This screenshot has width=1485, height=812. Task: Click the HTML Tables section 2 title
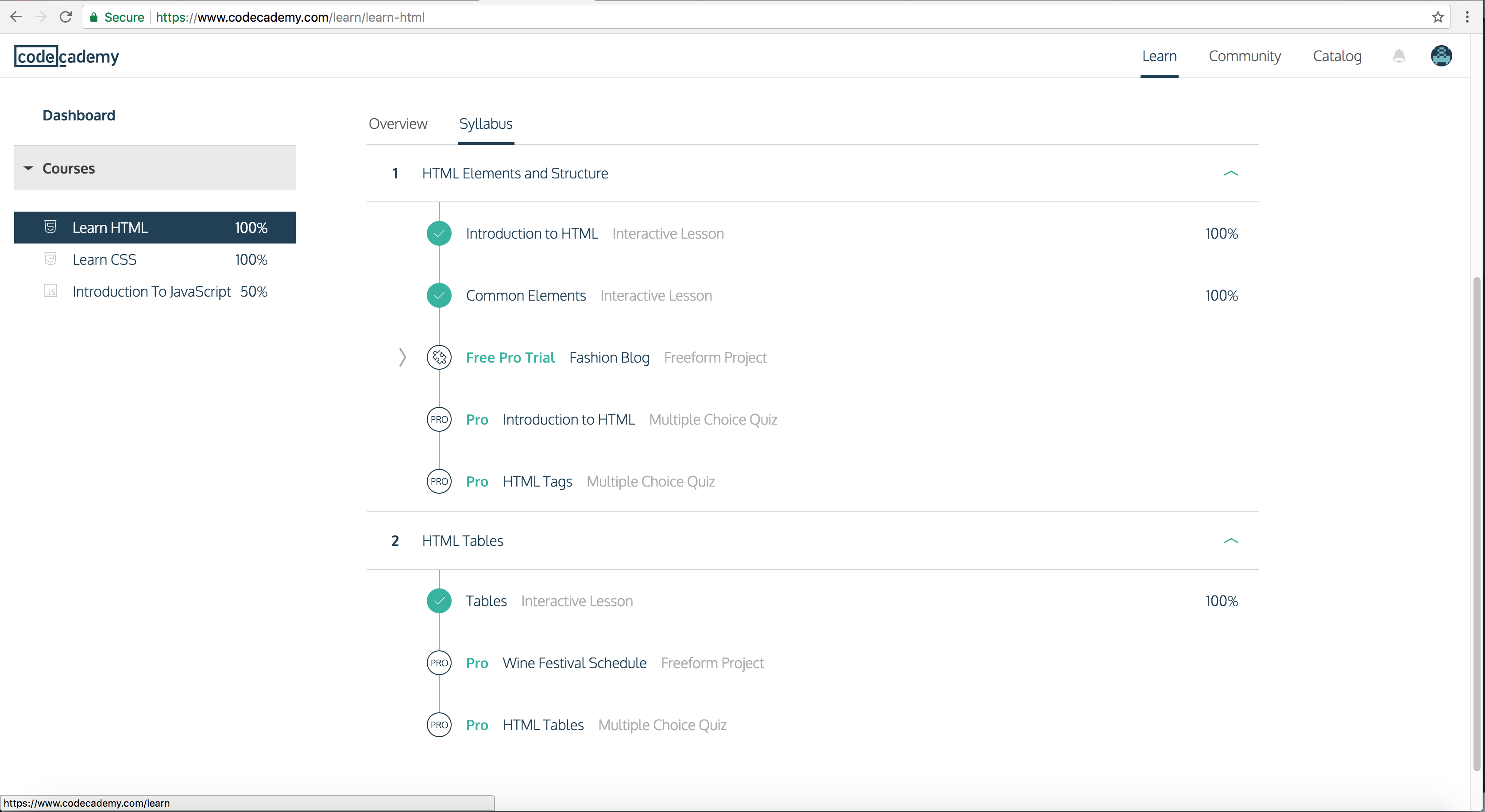click(x=462, y=541)
